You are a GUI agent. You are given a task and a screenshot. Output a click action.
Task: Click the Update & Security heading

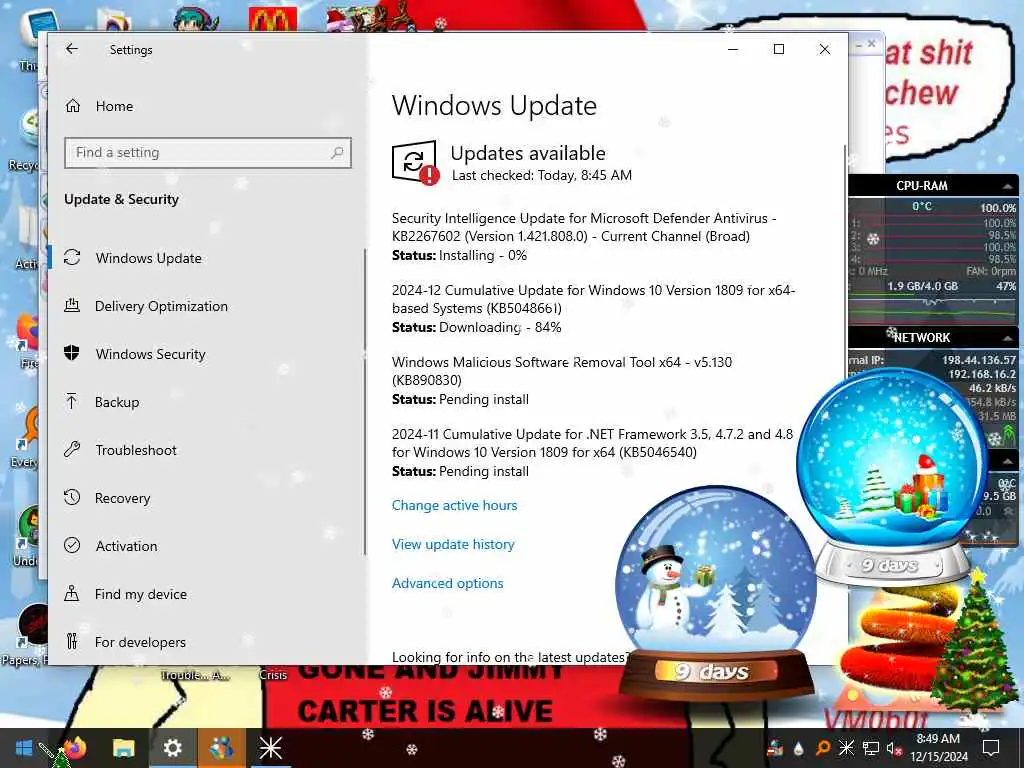(121, 199)
